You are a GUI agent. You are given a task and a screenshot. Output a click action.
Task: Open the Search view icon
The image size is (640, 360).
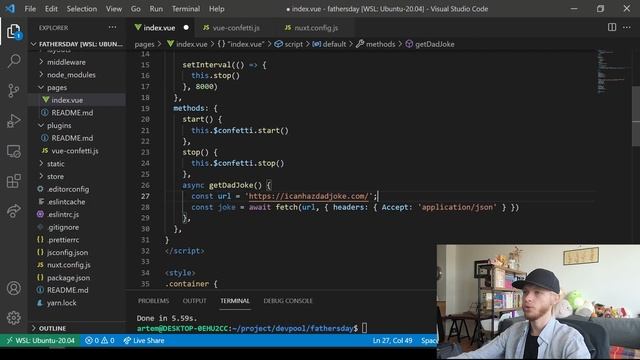pos(13,61)
